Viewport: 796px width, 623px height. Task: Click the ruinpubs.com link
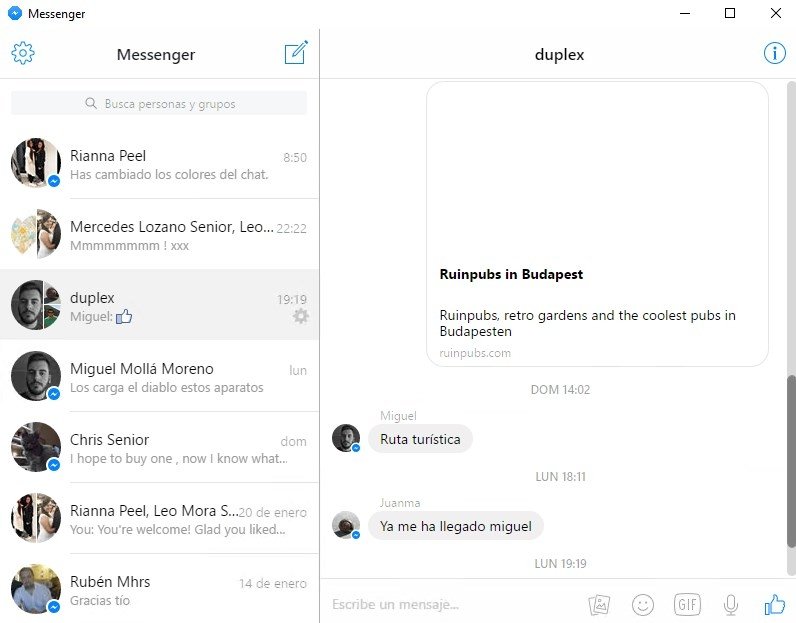tap(475, 353)
